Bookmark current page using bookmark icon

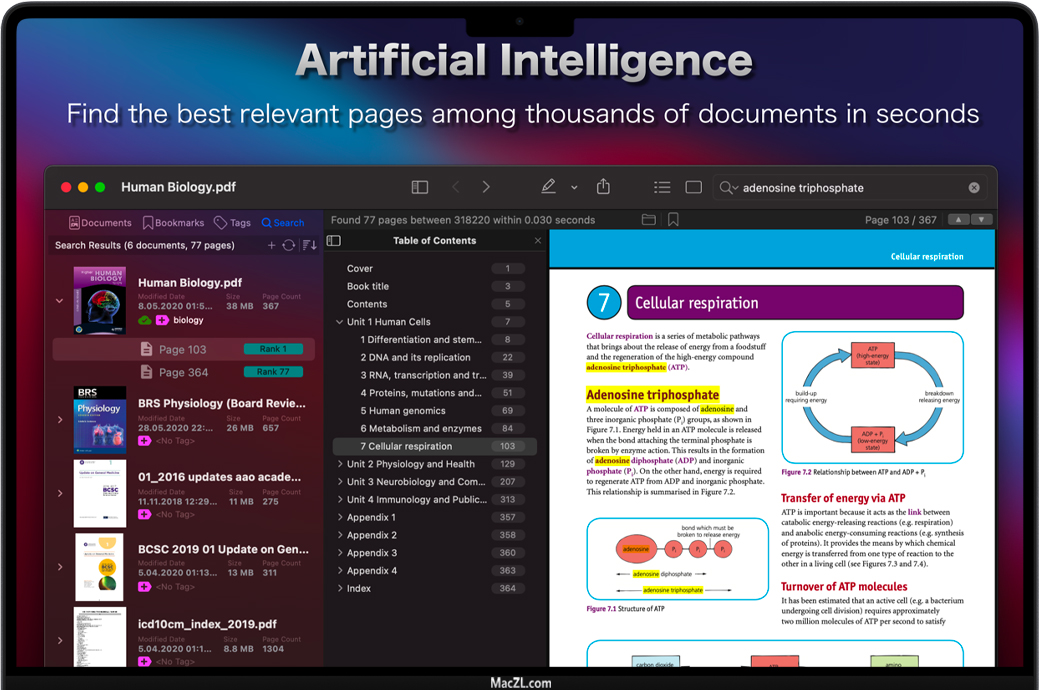pyautogui.click(x=673, y=220)
